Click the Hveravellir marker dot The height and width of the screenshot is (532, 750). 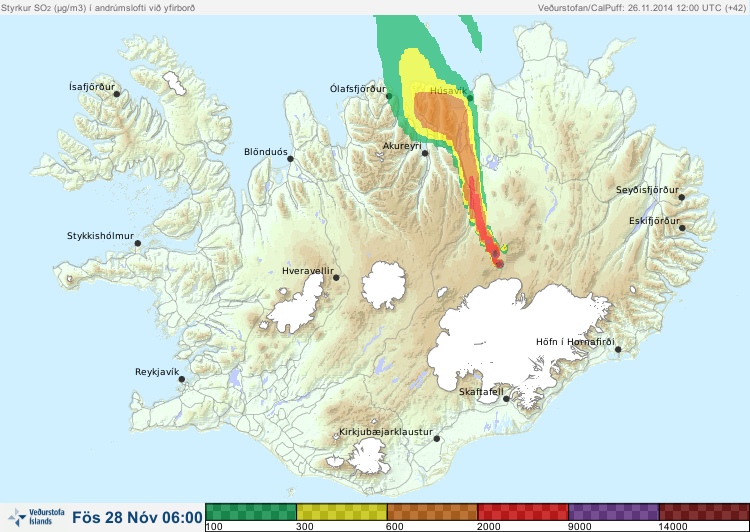pyautogui.click(x=336, y=277)
